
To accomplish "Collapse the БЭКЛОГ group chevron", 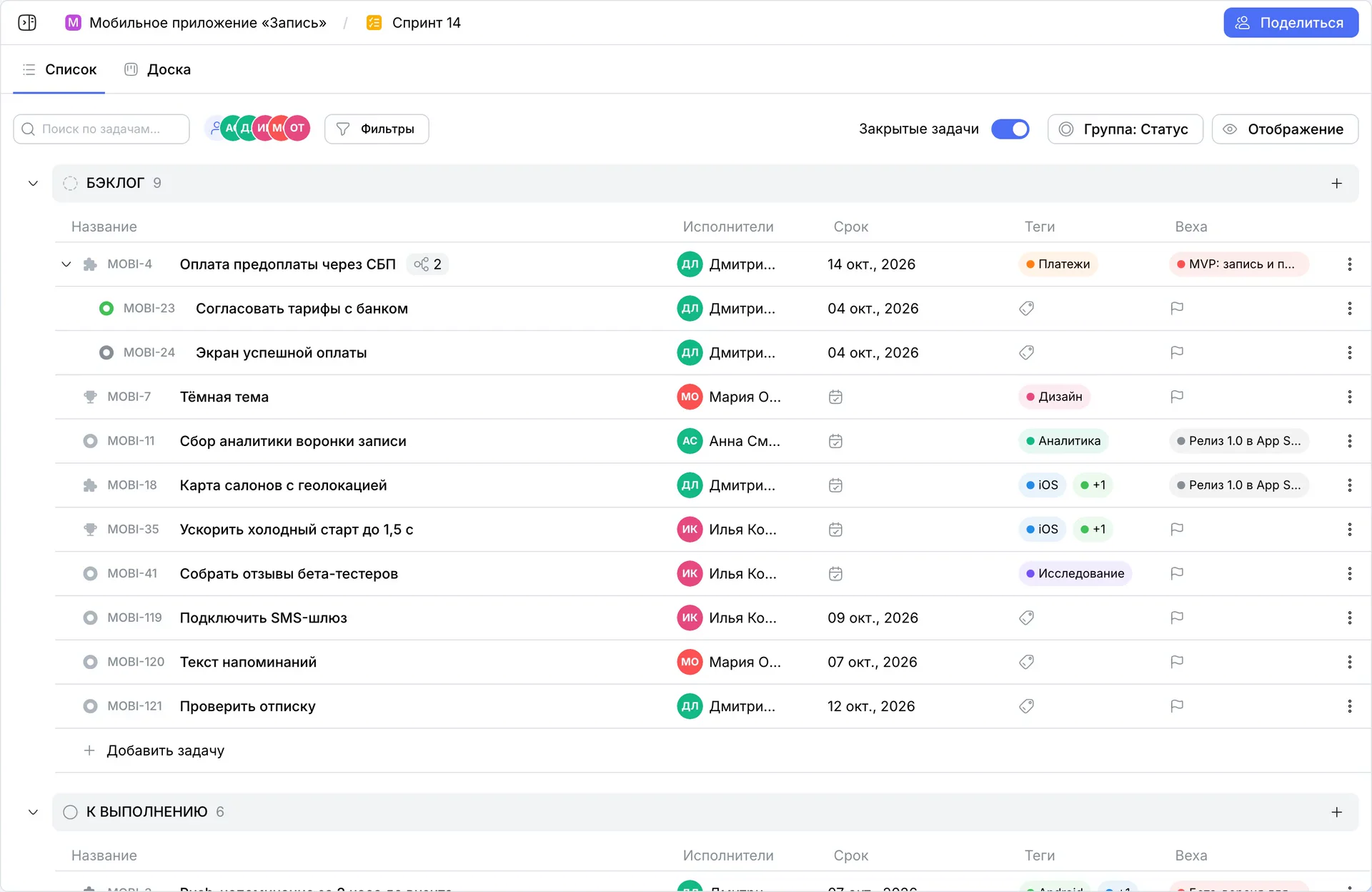I will [33, 184].
